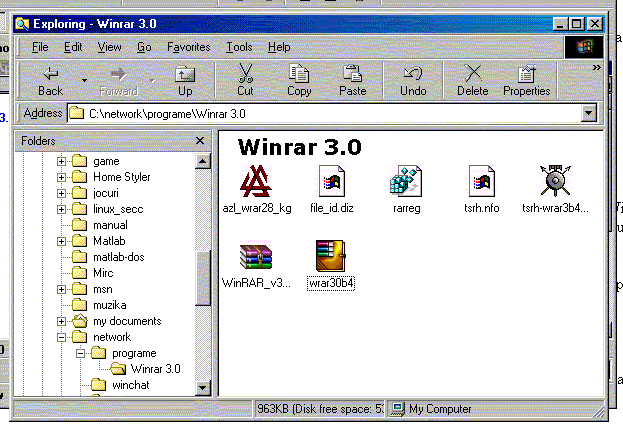Open Properties from the toolbar
623x440 pixels.
click(x=526, y=80)
